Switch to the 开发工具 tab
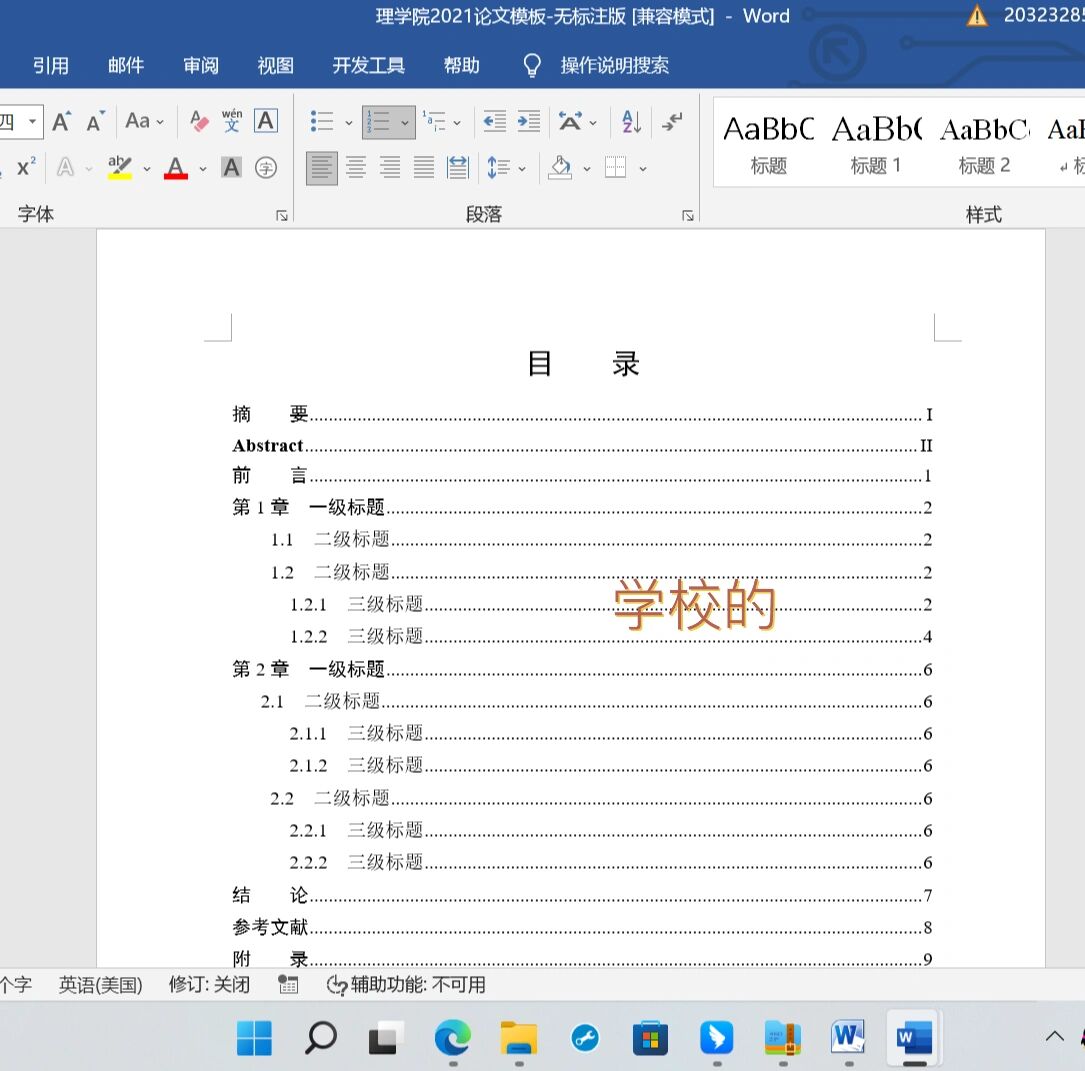This screenshot has width=1085, height=1071. coord(368,66)
